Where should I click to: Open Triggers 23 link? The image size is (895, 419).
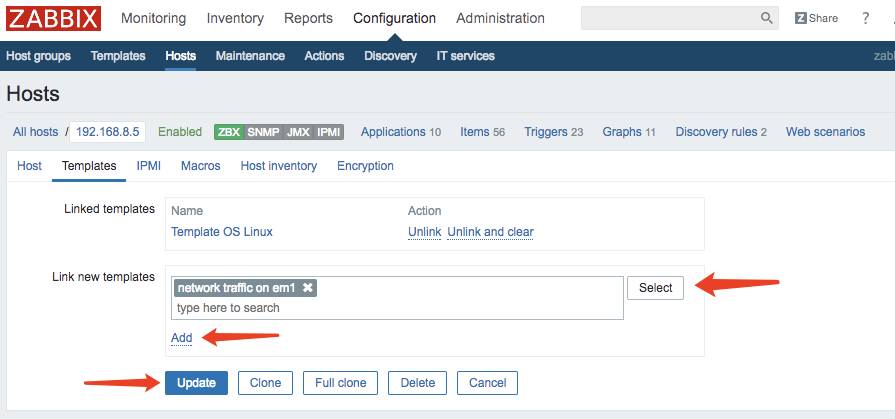pyautogui.click(x=554, y=132)
